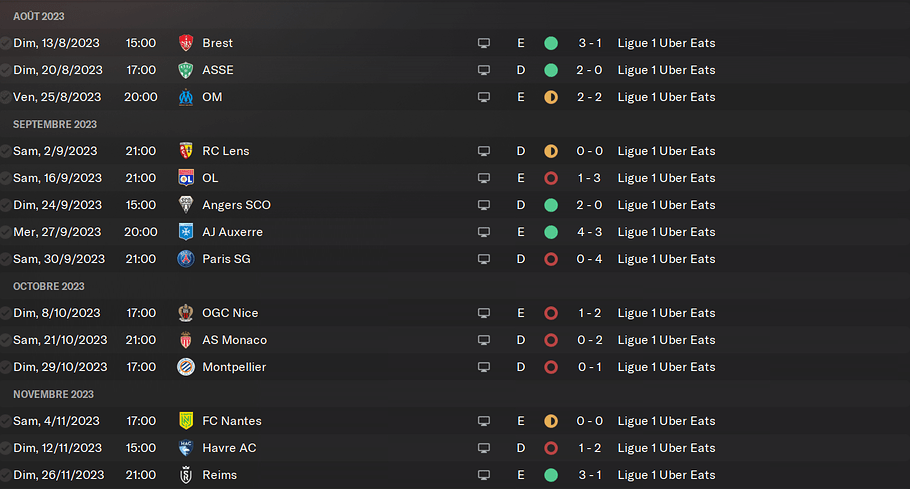The image size is (910, 489).
Task: Click the Havre AC team name
Action: tap(229, 448)
